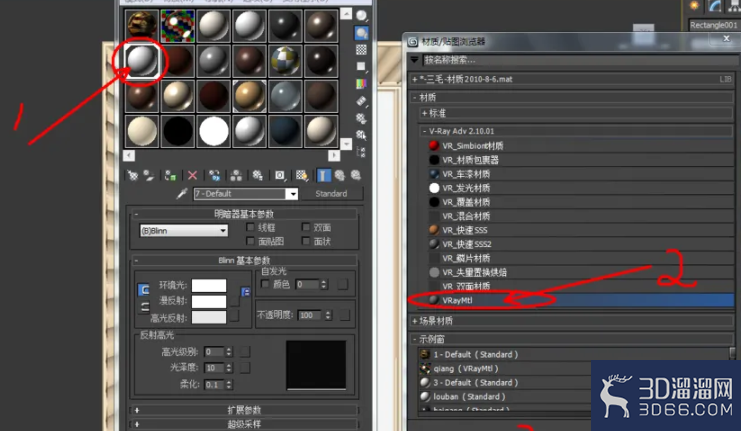Select VR_双面材质 in the browser list
Viewport: 741px width, 431px height.
(x=580, y=286)
